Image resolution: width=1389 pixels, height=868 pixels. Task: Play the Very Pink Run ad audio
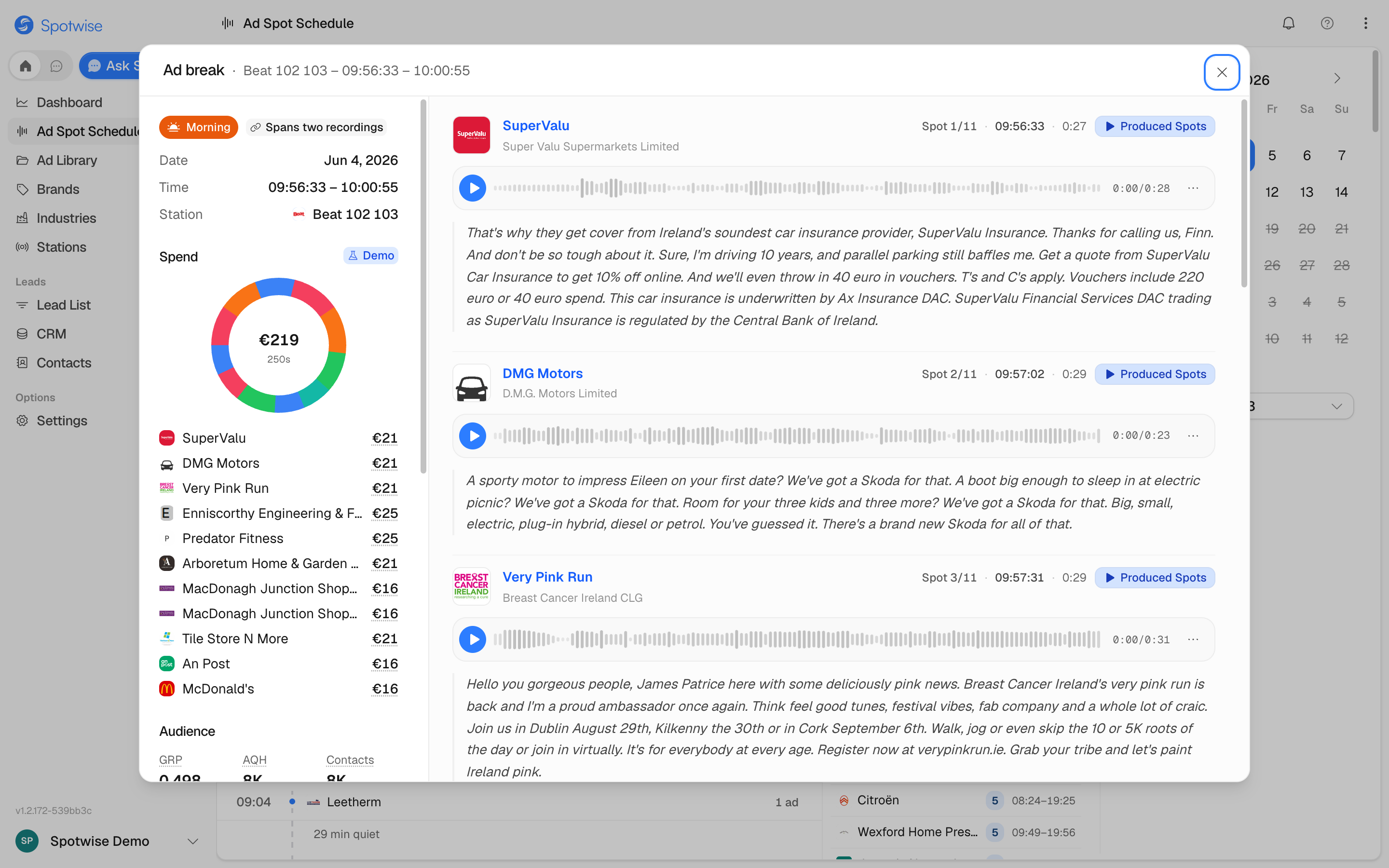pyautogui.click(x=472, y=639)
